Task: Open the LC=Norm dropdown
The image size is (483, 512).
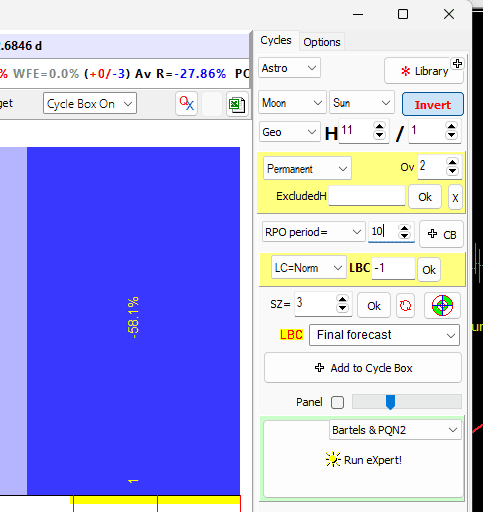Action: pyautogui.click(x=309, y=268)
